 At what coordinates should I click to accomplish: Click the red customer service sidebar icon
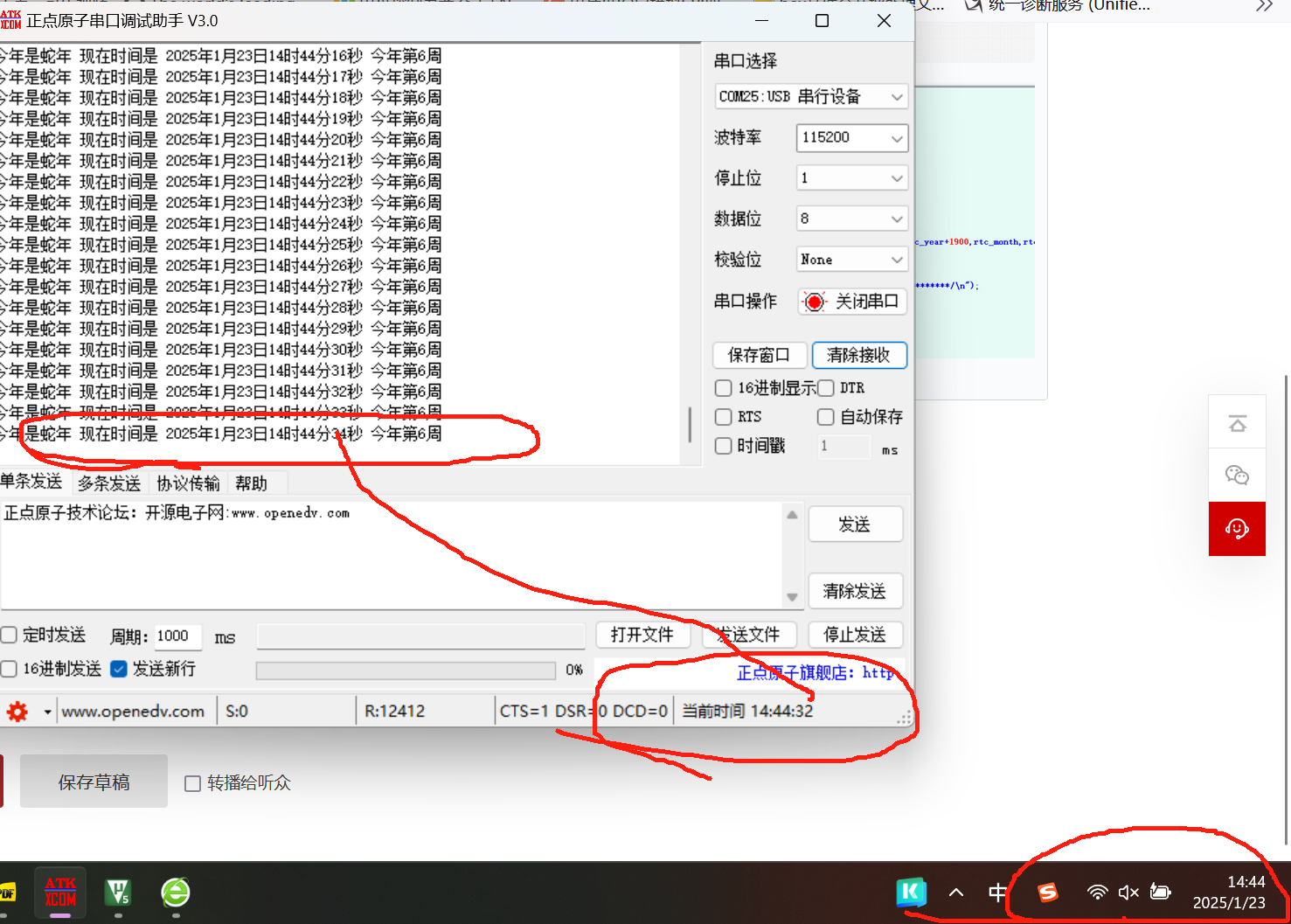click(x=1236, y=528)
